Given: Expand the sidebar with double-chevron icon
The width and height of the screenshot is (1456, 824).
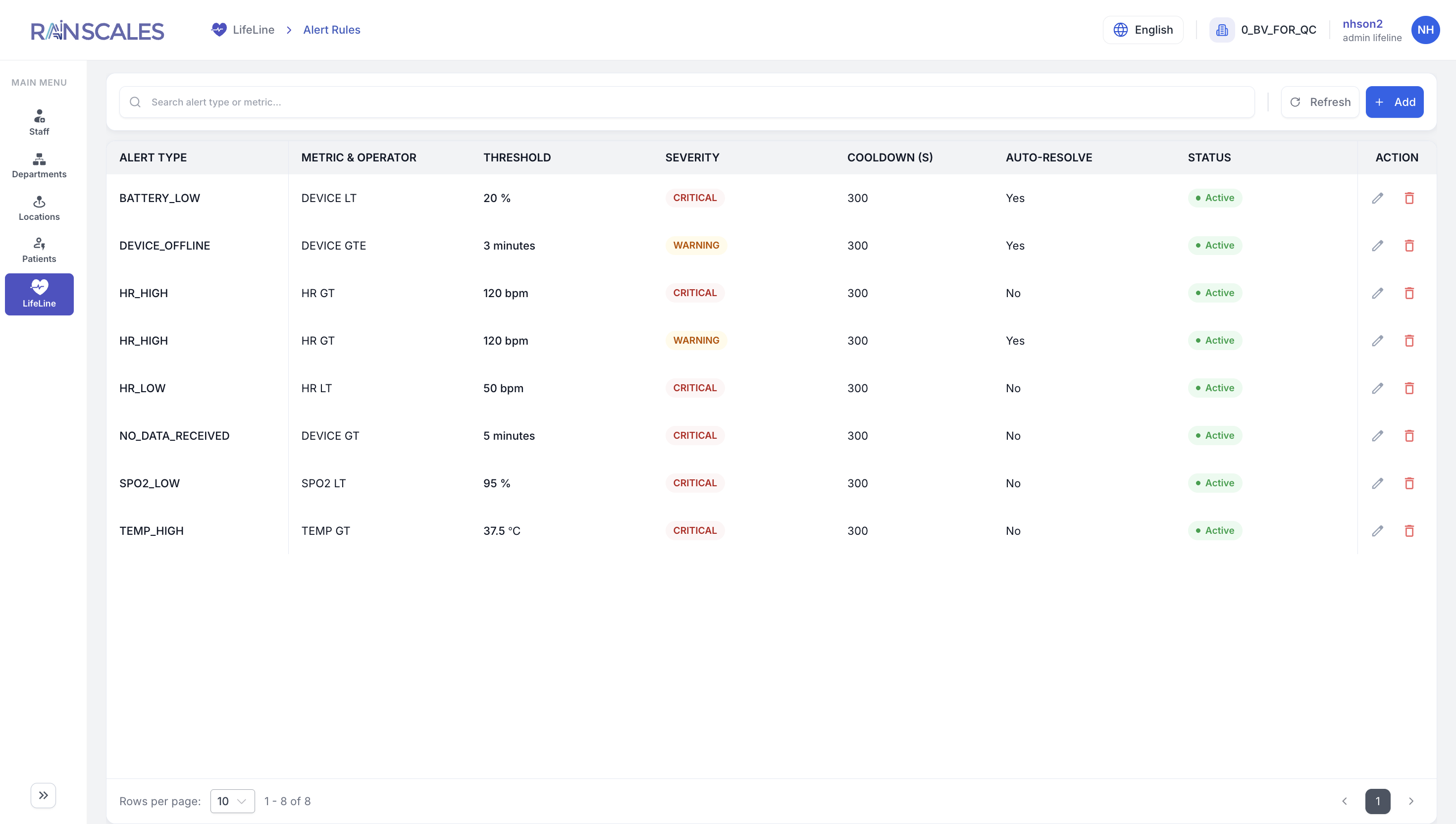Looking at the screenshot, I should coord(43,795).
